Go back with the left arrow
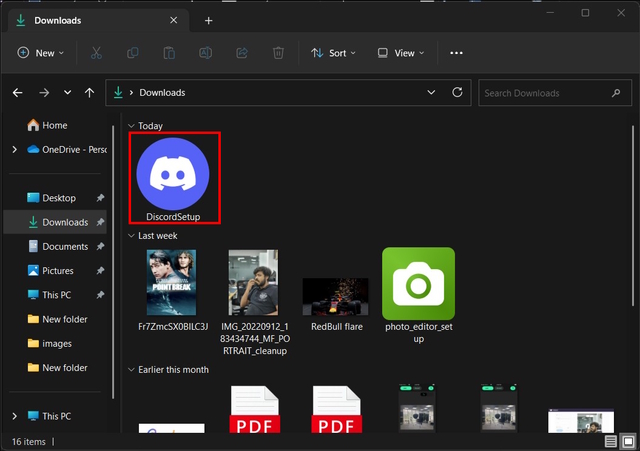Screen dimensions: 640x451 [18, 93]
